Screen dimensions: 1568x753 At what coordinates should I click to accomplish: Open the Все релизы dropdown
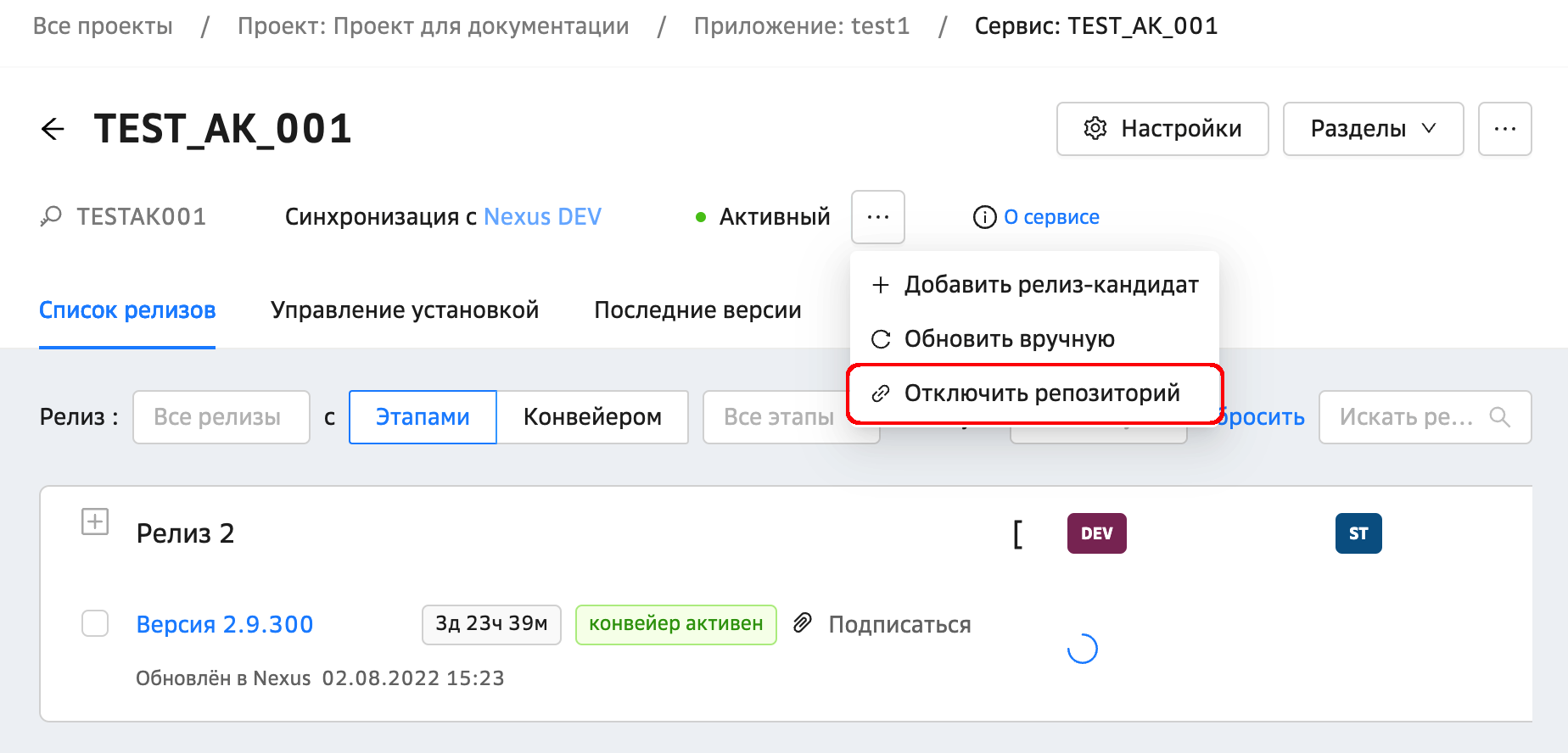pyautogui.click(x=221, y=417)
